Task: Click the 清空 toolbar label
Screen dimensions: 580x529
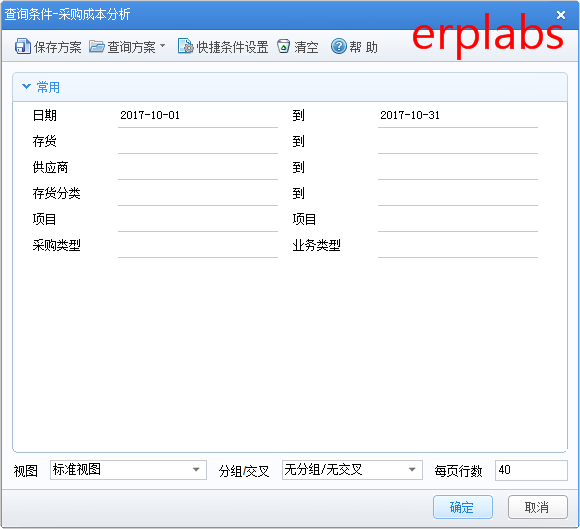Action: [306, 47]
